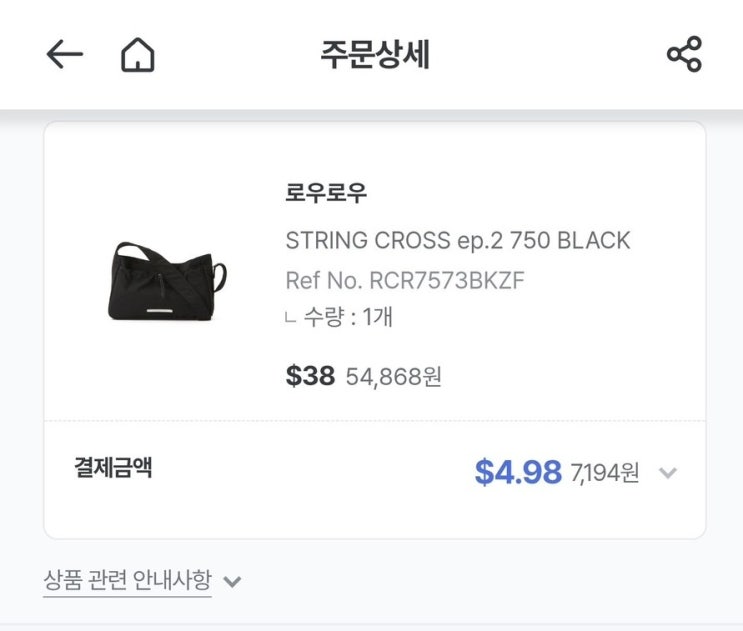
Task: Open the 로우로우 brand name
Action: click(x=326, y=194)
